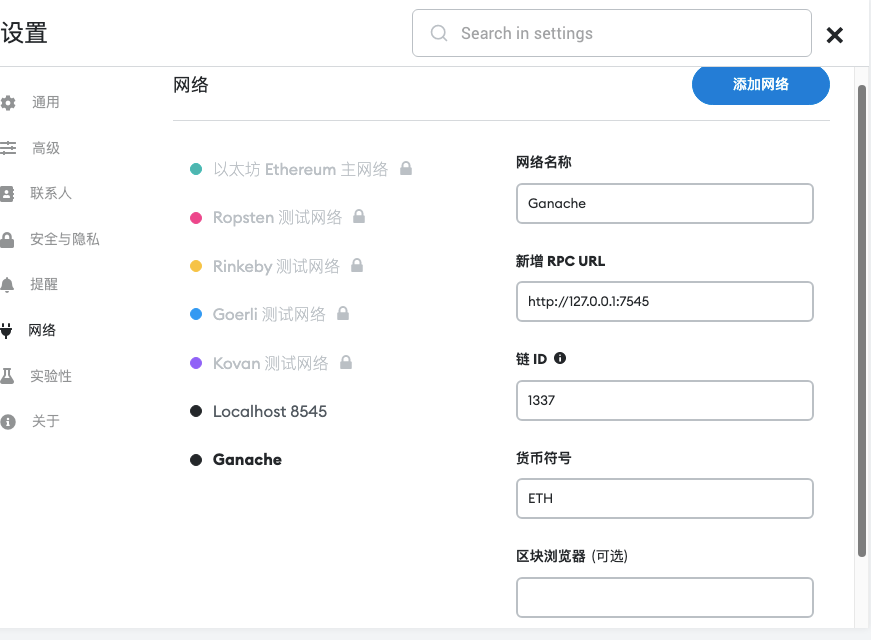Image resolution: width=871 pixels, height=640 pixels.
Task: Click the pink dot of Ropsten network
Action: click(196, 217)
